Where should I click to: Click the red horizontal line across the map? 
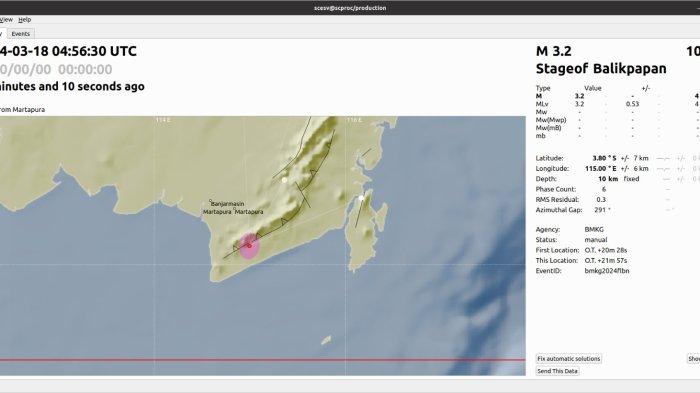click(262, 360)
